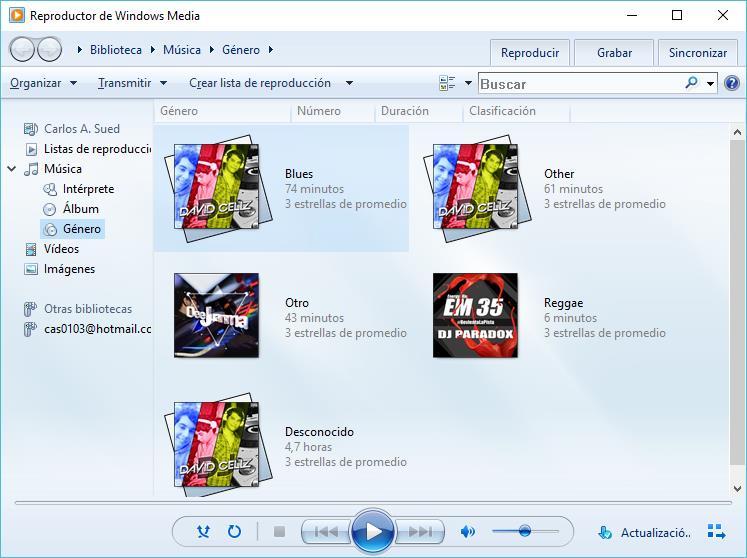Sort by the Género column header
This screenshot has width=747, height=558.
(222, 111)
